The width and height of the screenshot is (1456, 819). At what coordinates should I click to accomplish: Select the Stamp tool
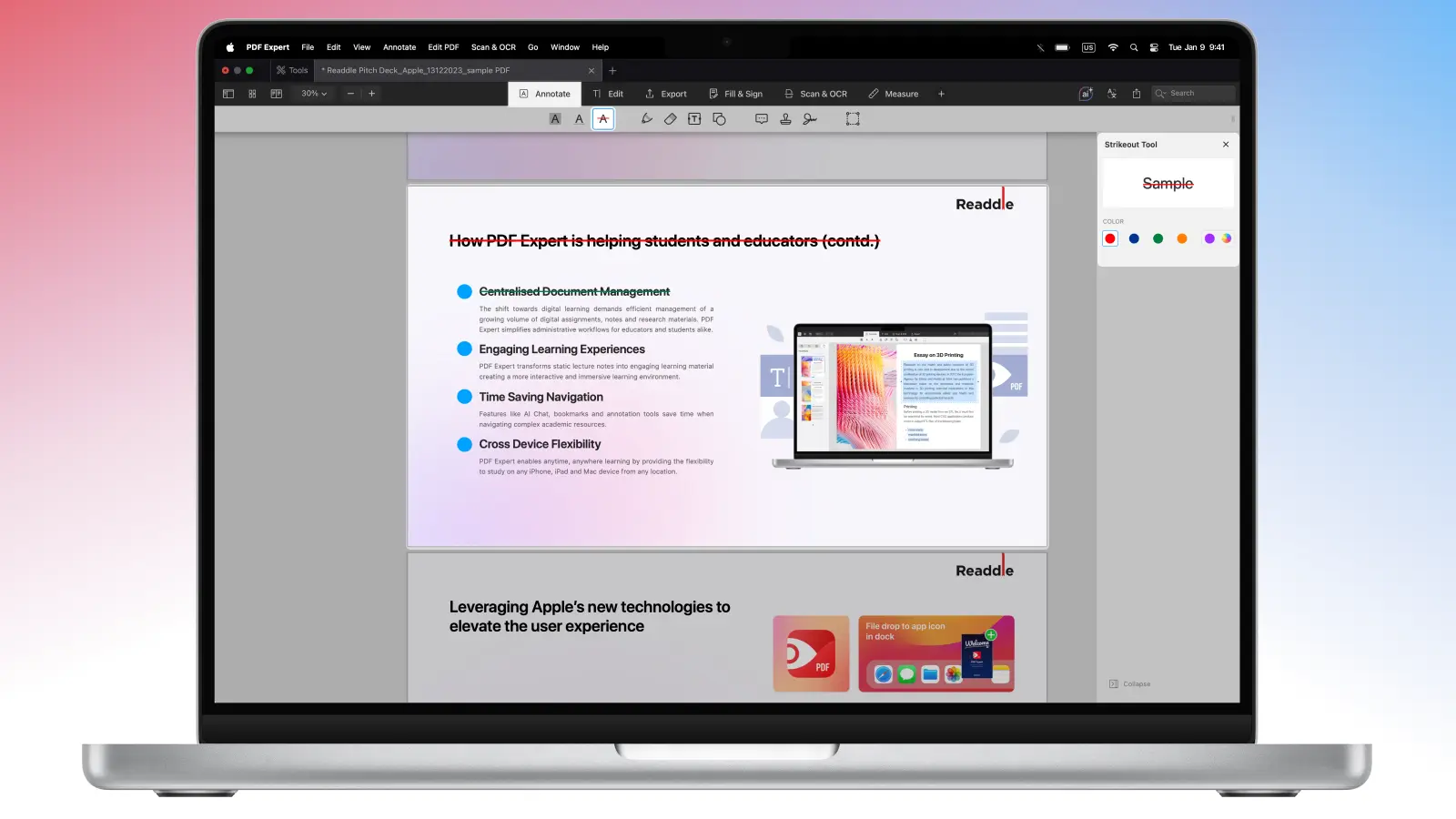[785, 119]
